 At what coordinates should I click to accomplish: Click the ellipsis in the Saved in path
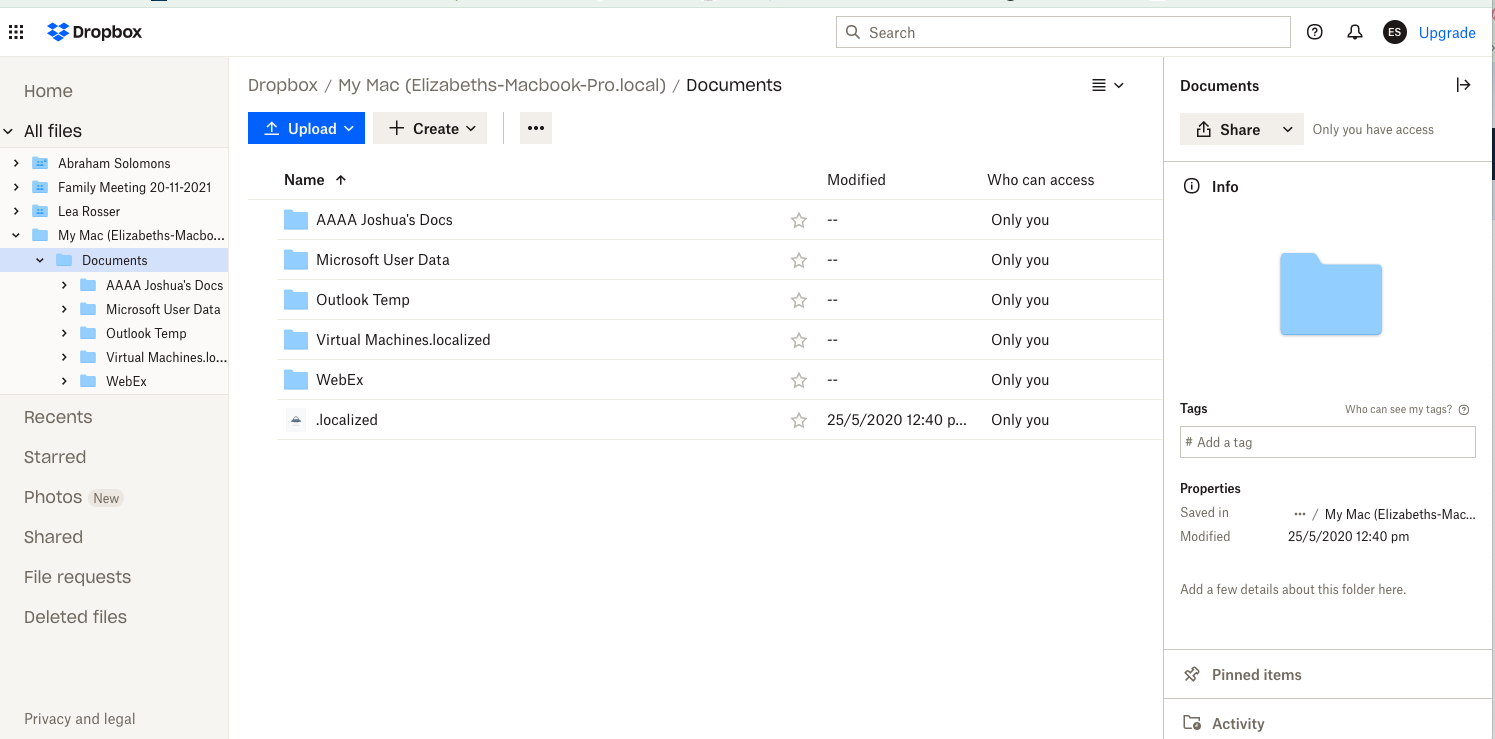(x=1299, y=514)
